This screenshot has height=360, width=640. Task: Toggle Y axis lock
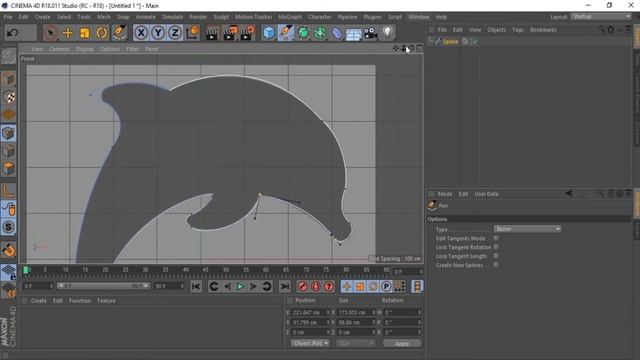pos(158,33)
